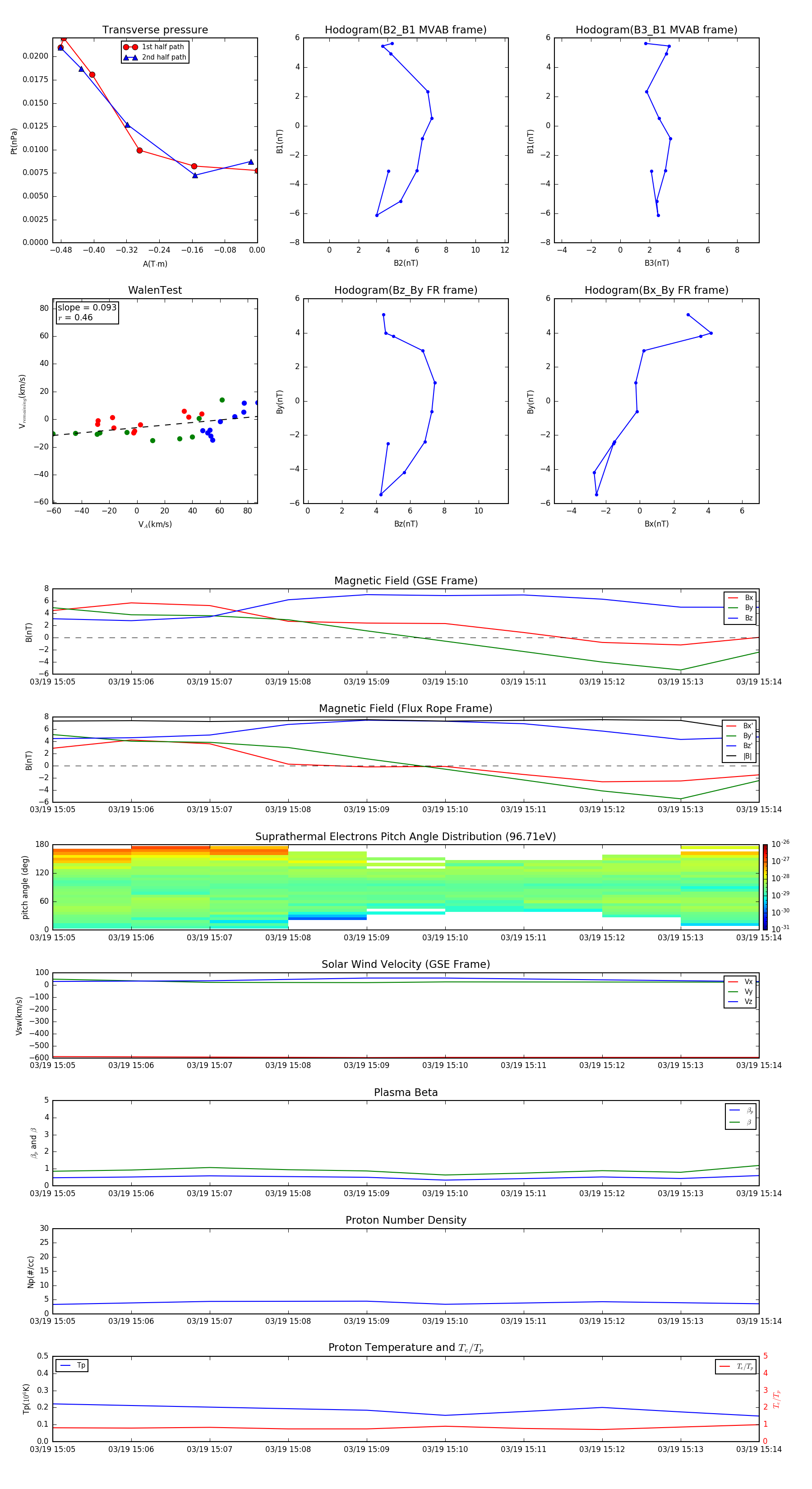Click the 03/19 15:09 tick in GSE panel
The height and width of the screenshot is (1489, 812).
pos(366,681)
